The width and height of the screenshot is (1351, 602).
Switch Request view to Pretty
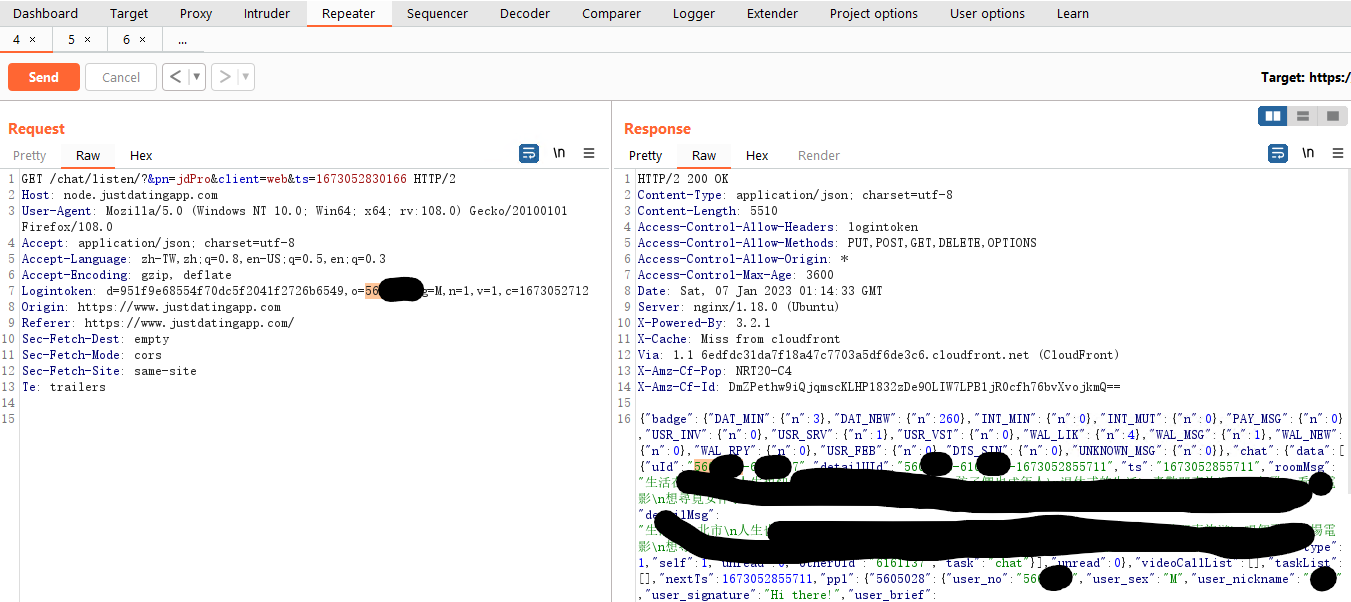click(x=29, y=155)
